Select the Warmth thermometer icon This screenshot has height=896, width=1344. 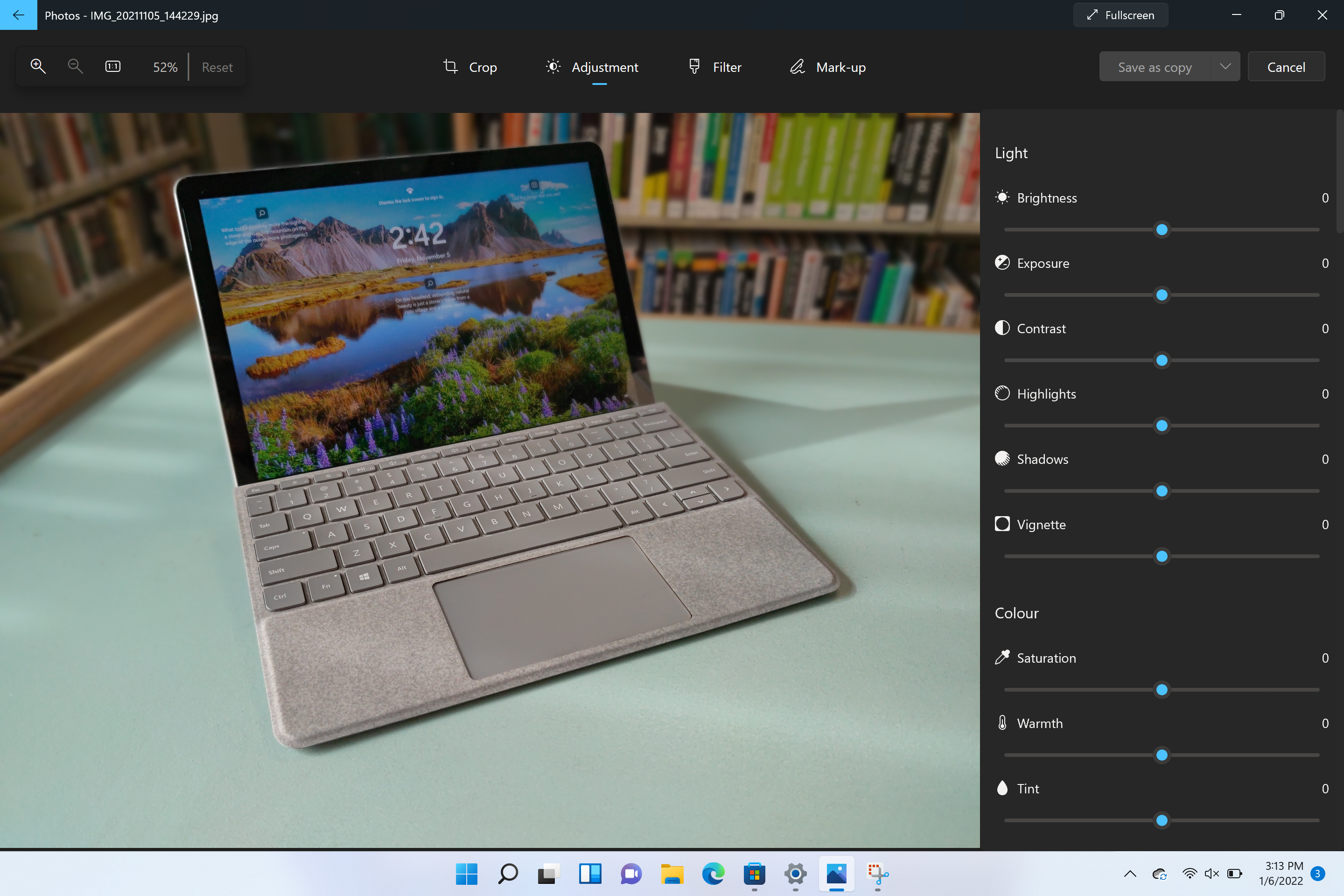click(1002, 723)
